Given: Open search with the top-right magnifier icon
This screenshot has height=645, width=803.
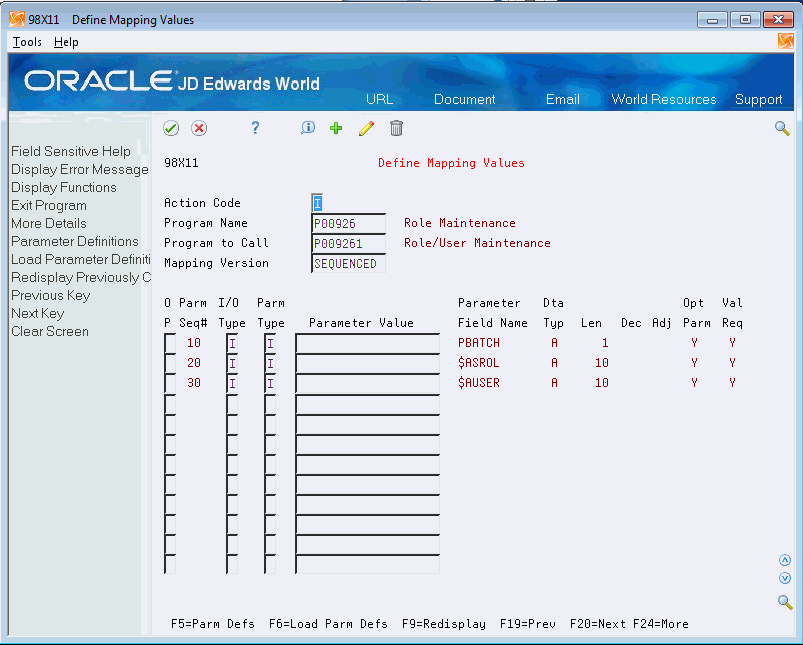Looking at the screenshot, I should [781, 128].
